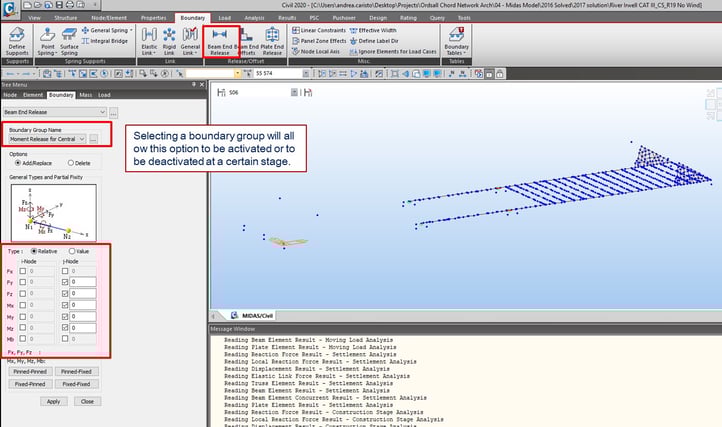Pin the Tree Menu panel
This screenshot has height=427, width=722.
point(194,85)
